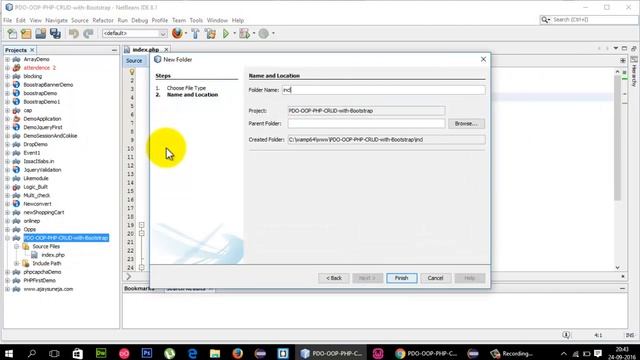Open the File menu

click(8, 20)
